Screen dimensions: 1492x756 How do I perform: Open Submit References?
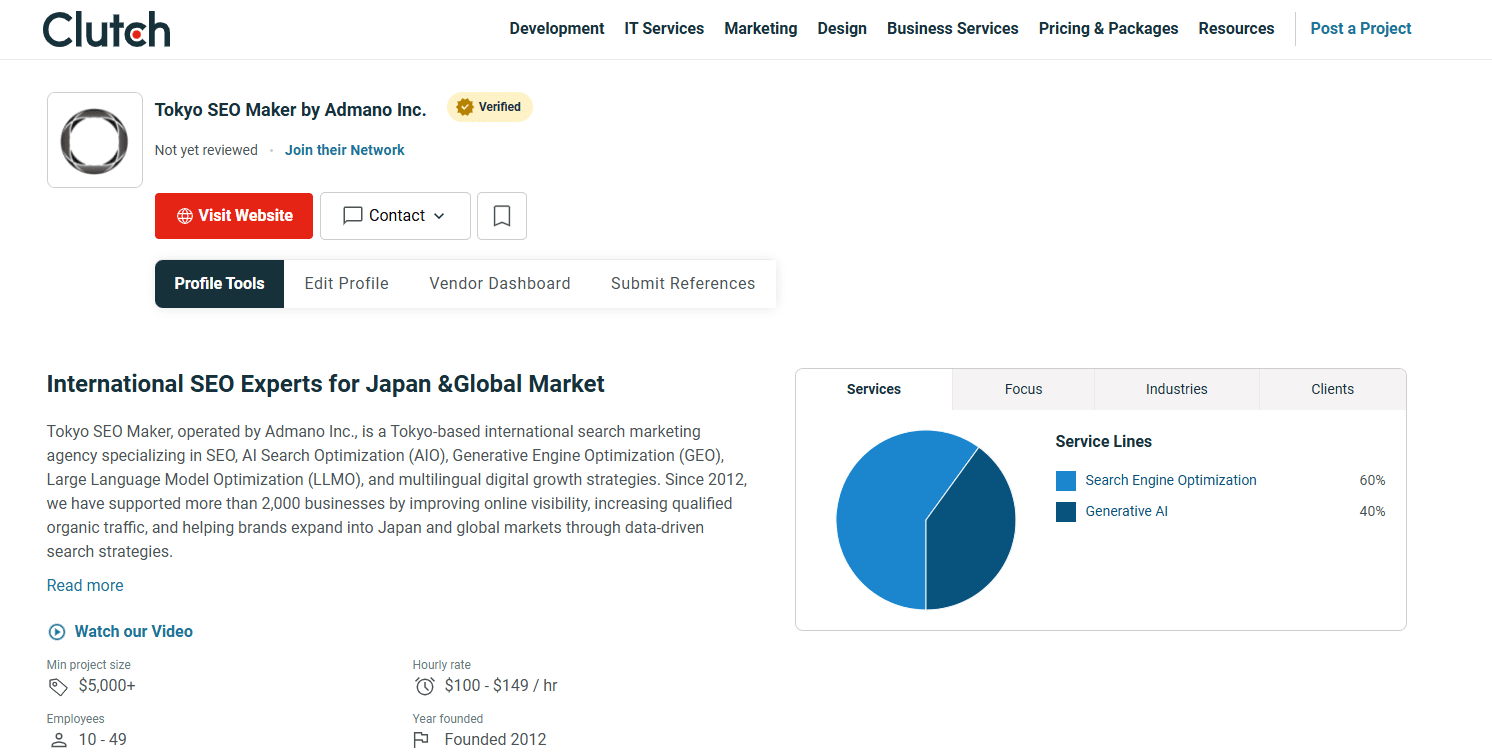(x=683, y=284)
